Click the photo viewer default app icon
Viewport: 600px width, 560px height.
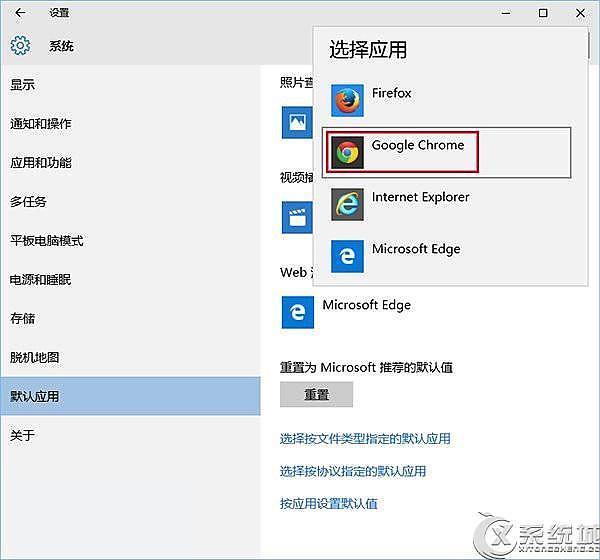(297, 122)
